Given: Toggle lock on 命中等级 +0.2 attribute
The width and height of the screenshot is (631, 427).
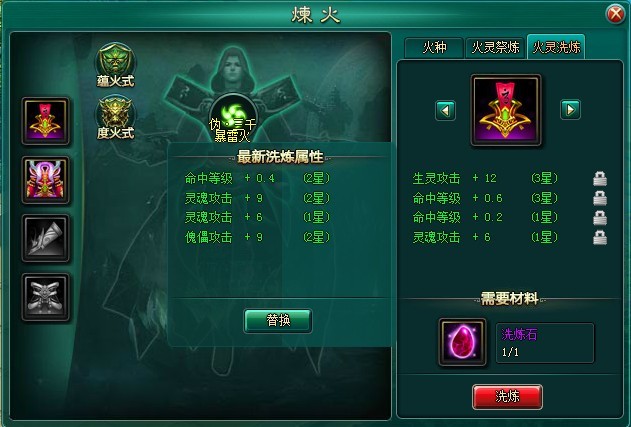Looking at the screenshot, I should pos(600,218).
